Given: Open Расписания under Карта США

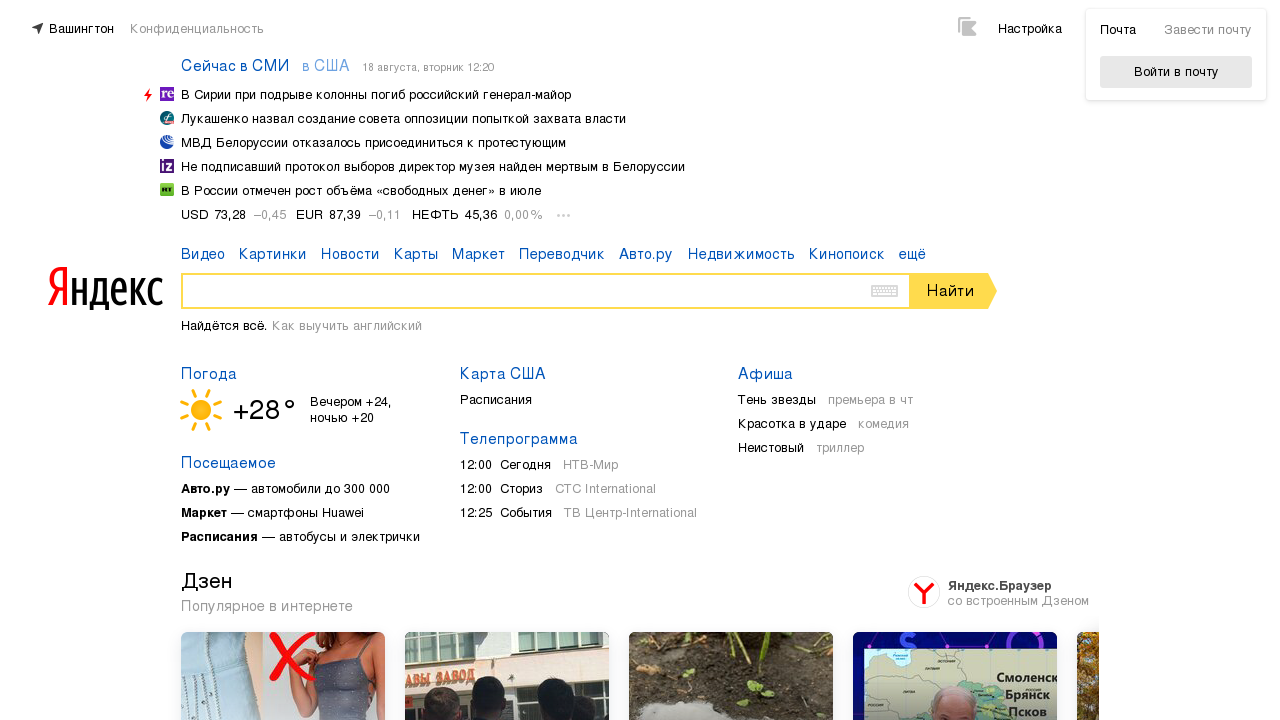Looking at the screenshot, I should [x=496, y=400].
